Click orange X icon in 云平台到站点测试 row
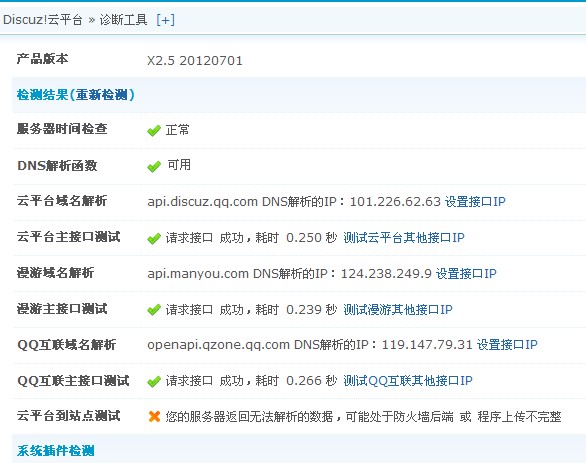 click(x=154, y=416)
